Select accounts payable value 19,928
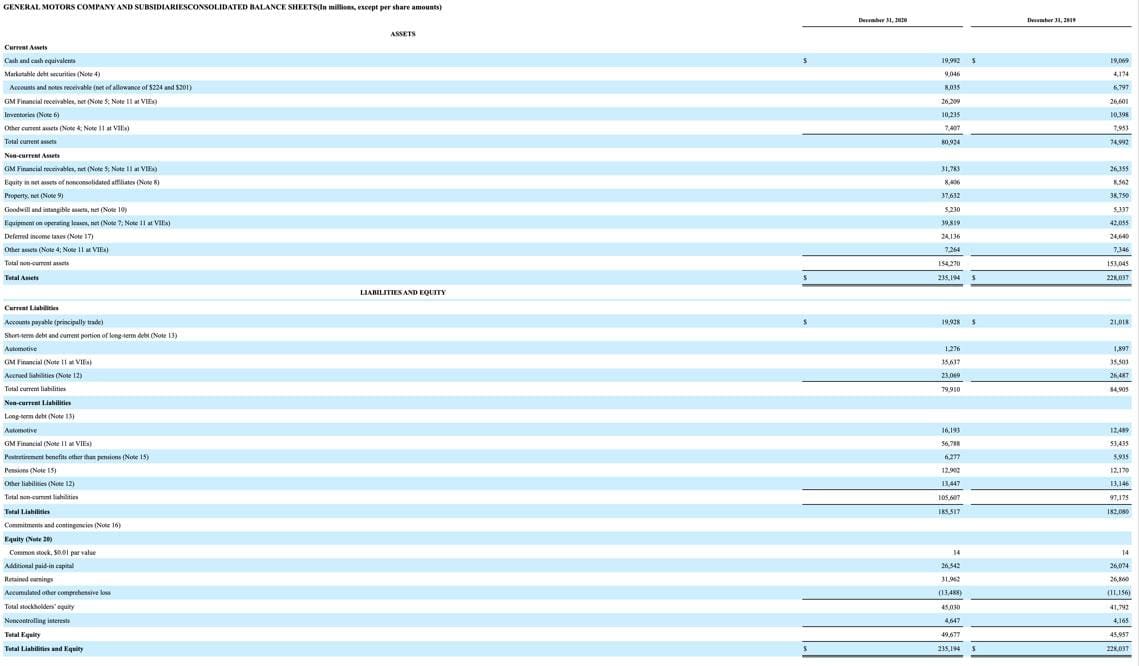The image size is (1139, 666). pos(950,322)
